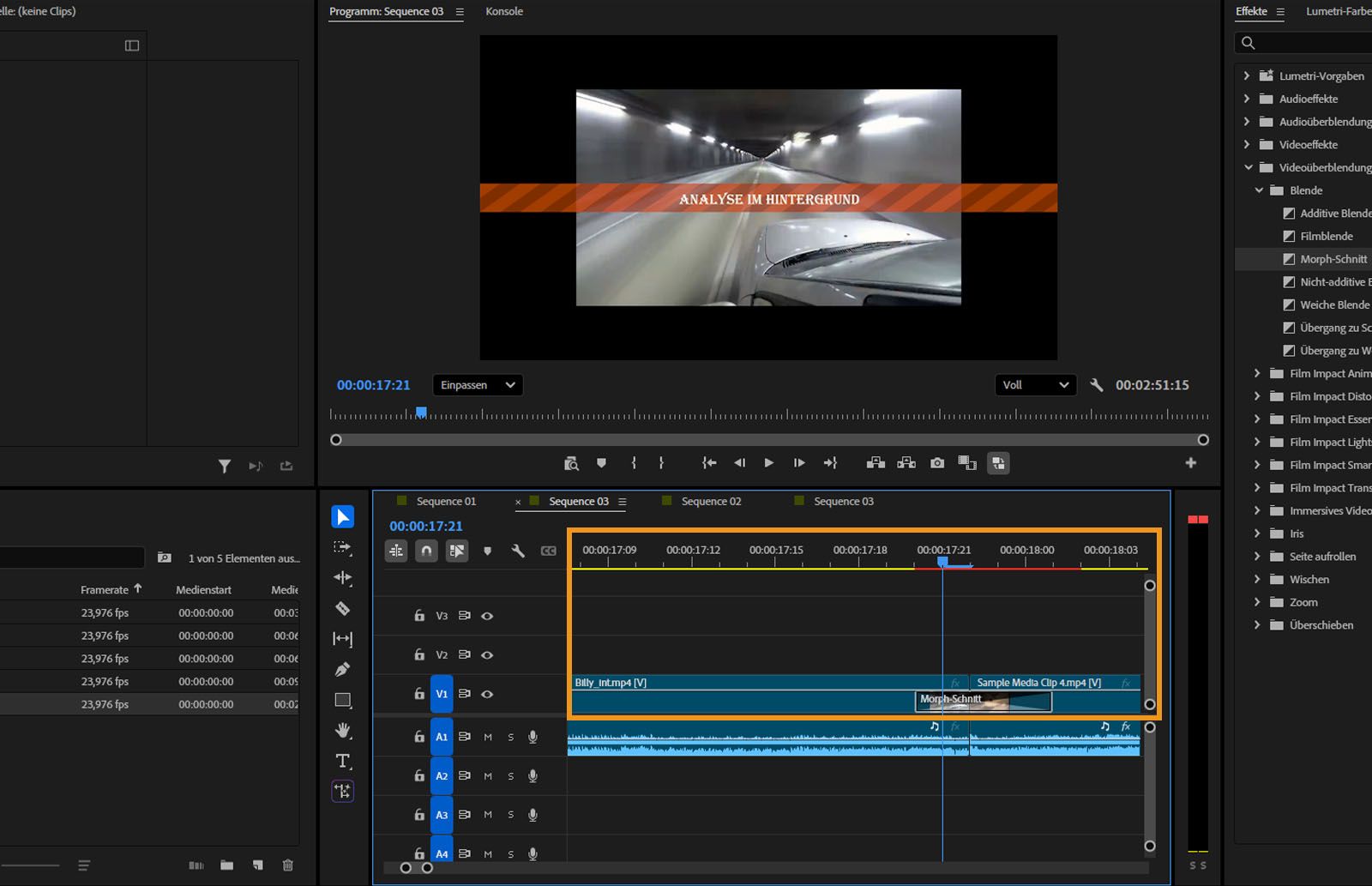
Task: Mute audio track A1
Action: click(488, 736)
